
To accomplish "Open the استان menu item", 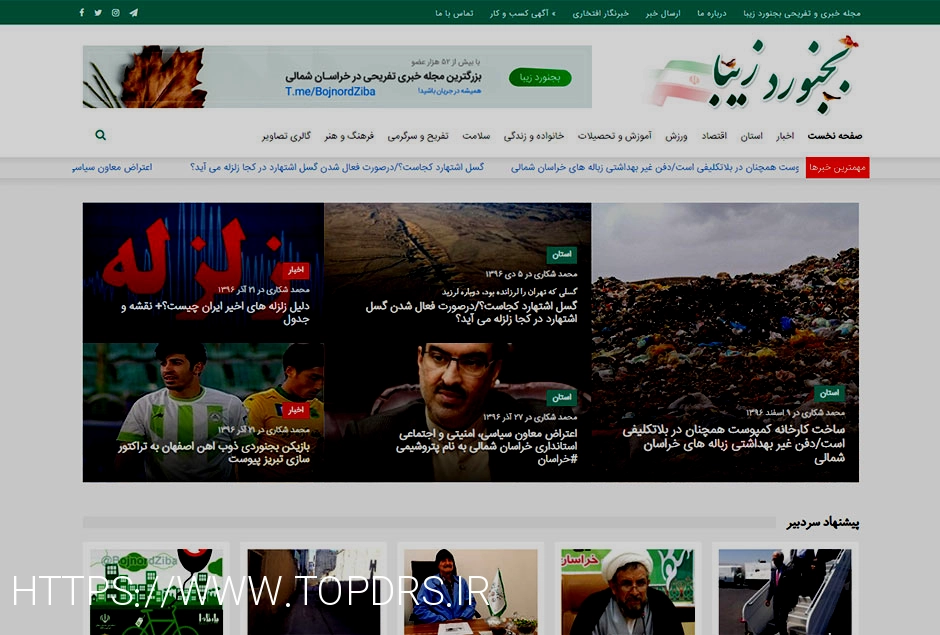I will pyautogui.click(x=751, y=136).
